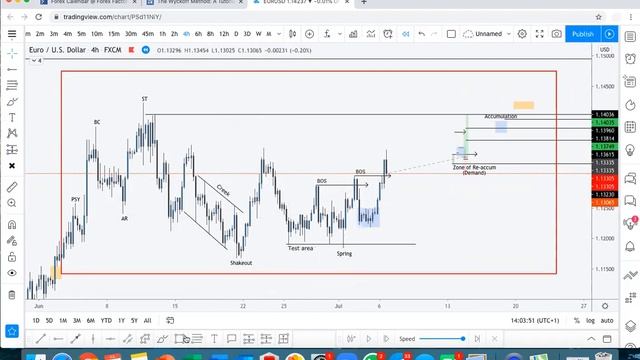Select the All date range
640x360 pixels.
[147, 321]
